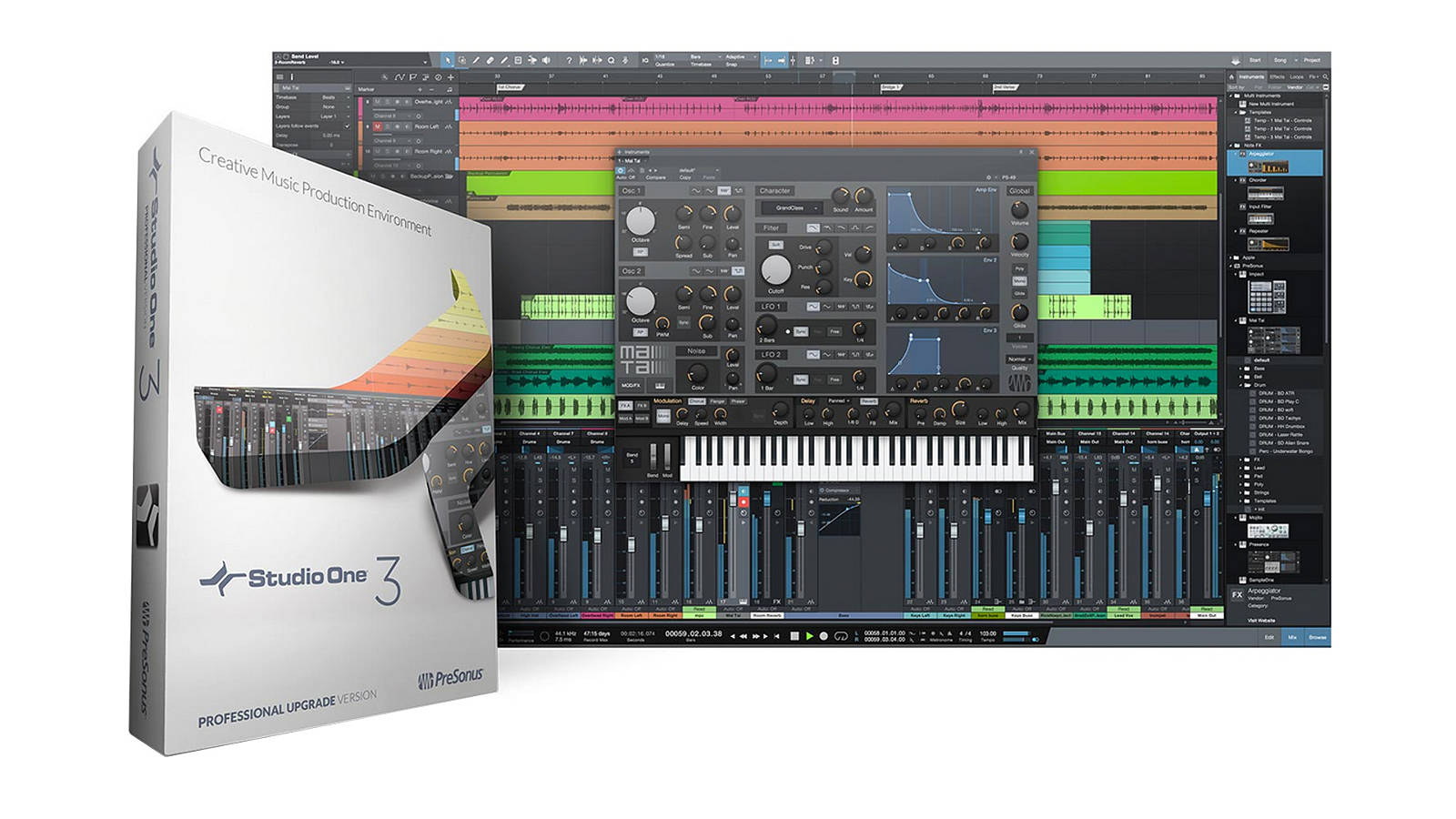Switch to Loops browser tab
This screenshot has width=1456, height=819.
point(1297,77)
